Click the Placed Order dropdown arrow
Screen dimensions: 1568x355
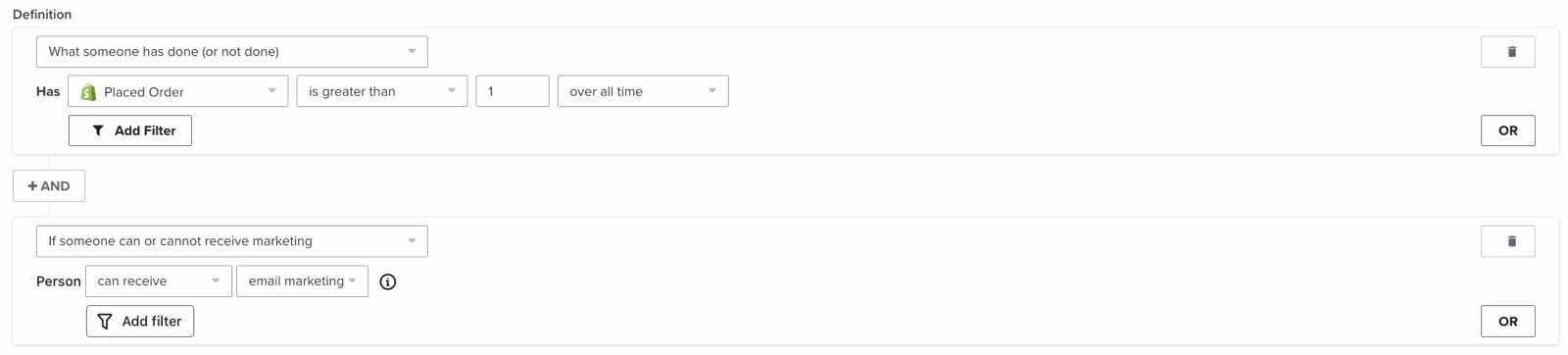[x=271, y=91]
